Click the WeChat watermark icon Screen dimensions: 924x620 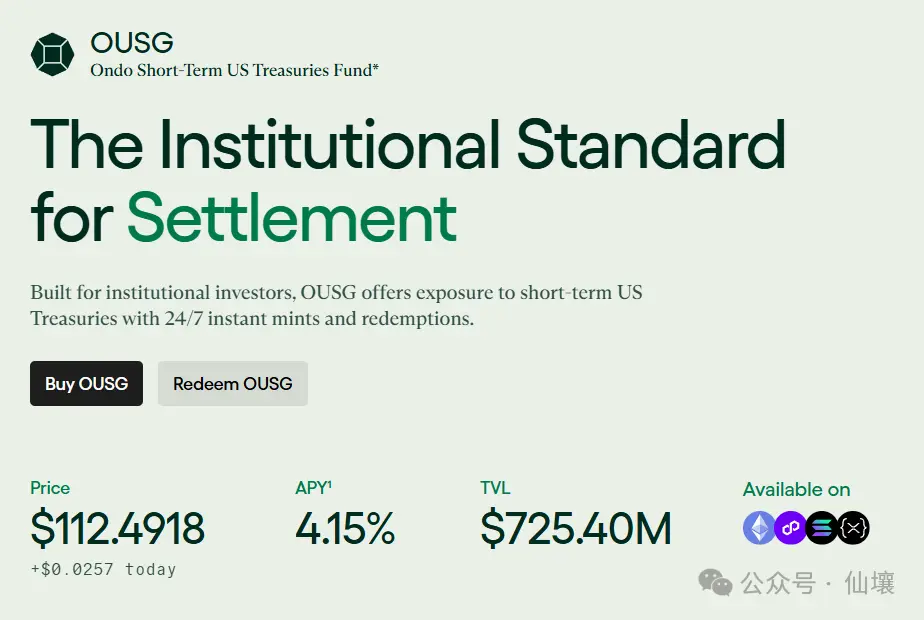(x=716, y=582)
